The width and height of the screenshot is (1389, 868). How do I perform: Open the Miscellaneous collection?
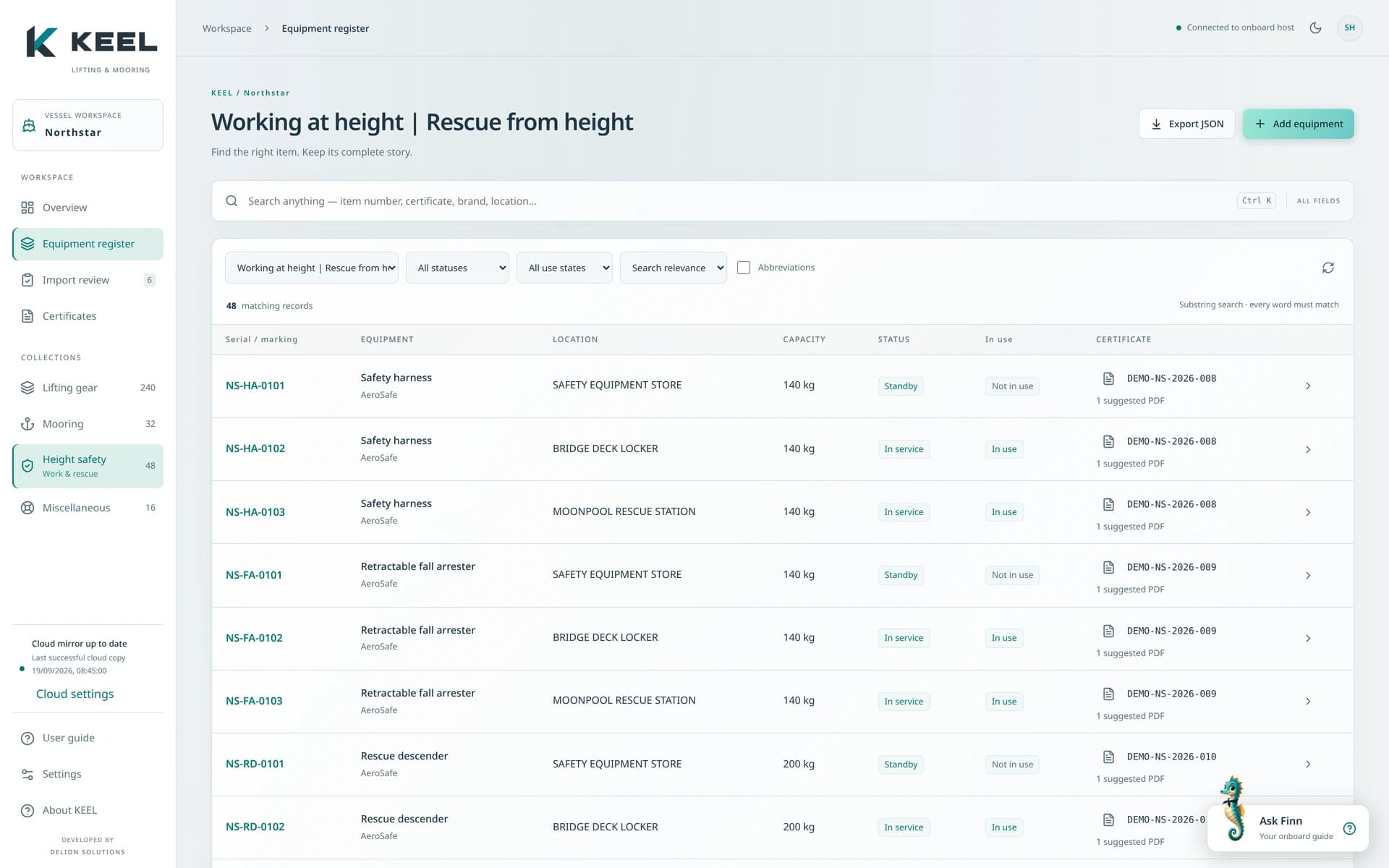click(88, 508)
